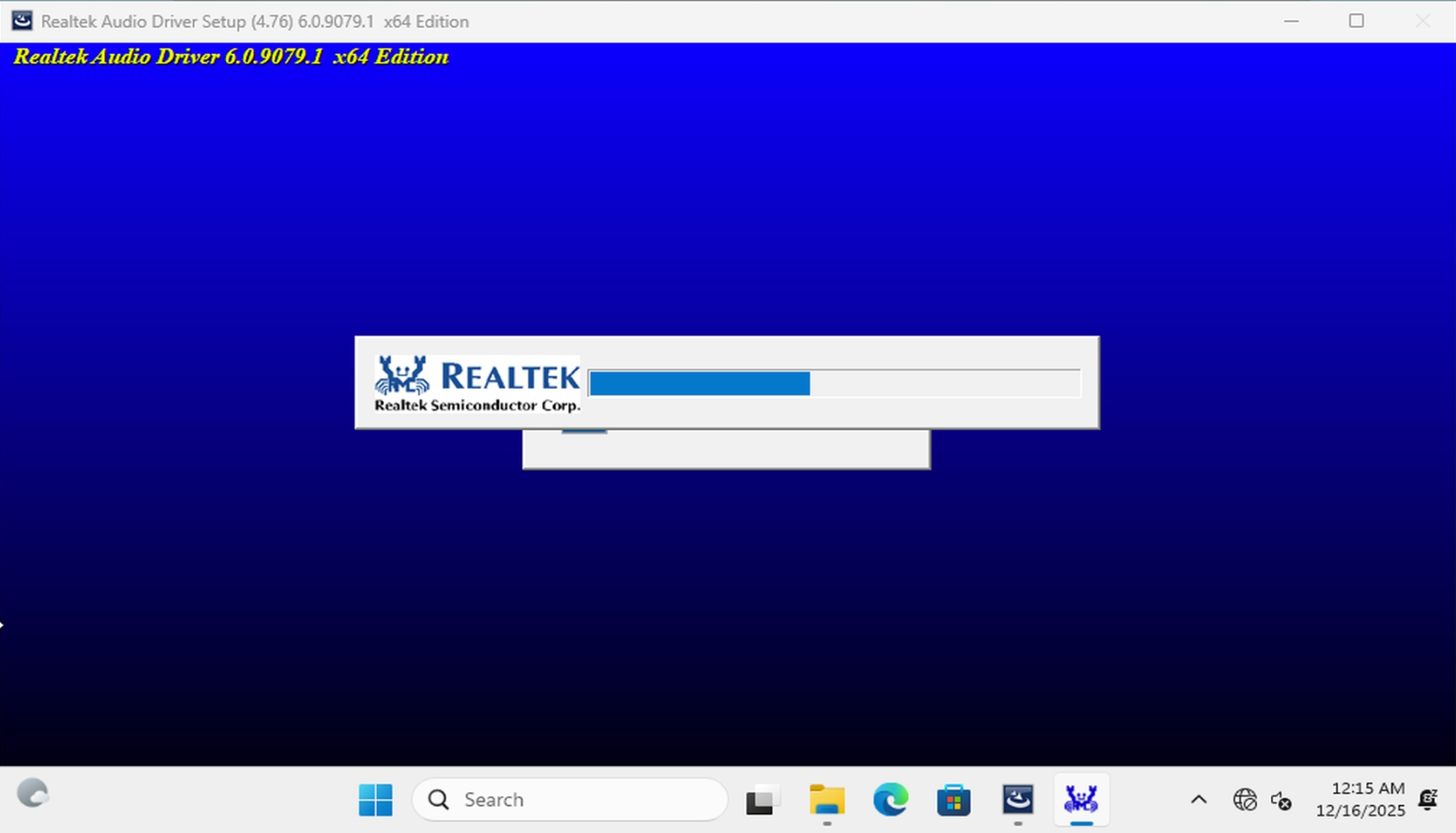Open Microsoft Edge from the taskbar
The width and height of the screenshot is (1456, 833).
890,800
